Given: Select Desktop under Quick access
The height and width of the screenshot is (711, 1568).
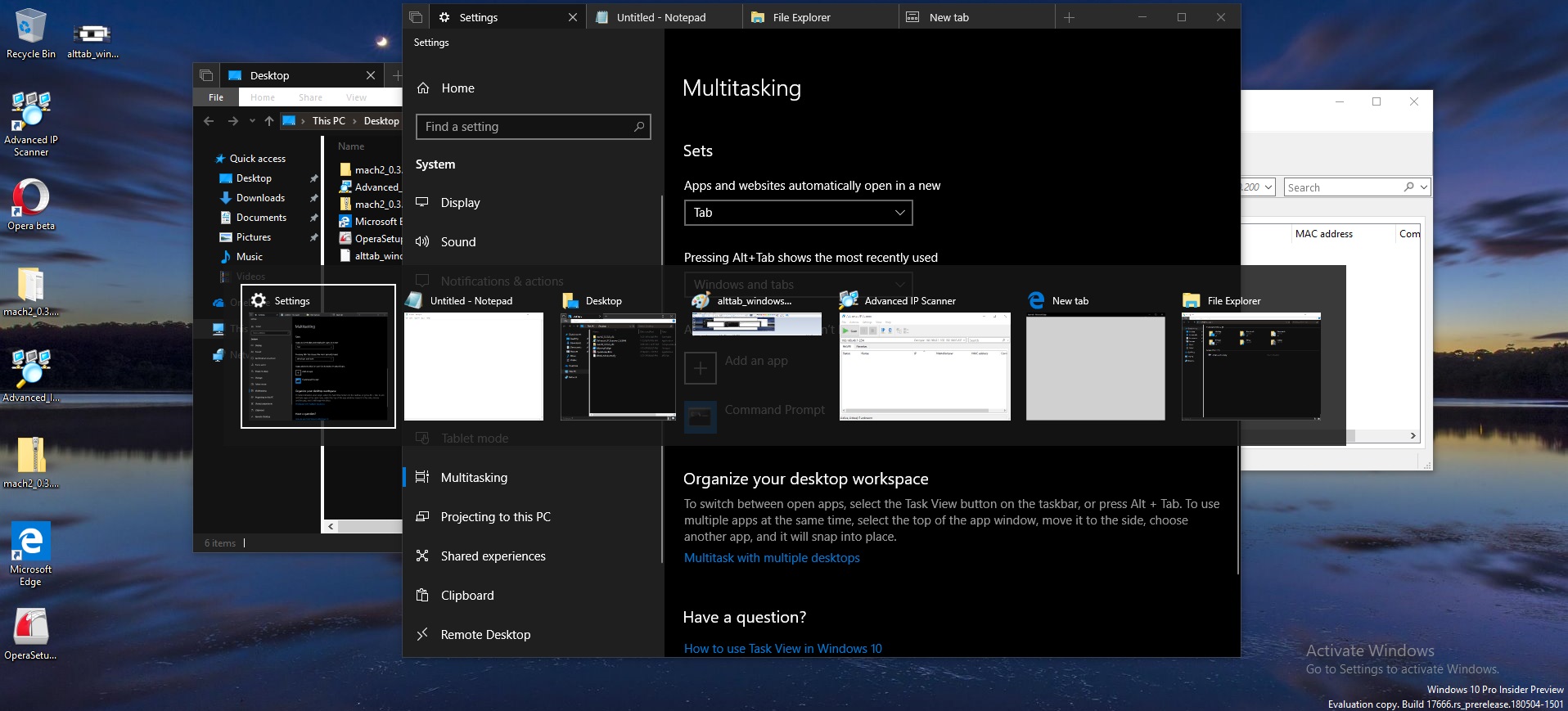Looking at the screenshot, I should point(254,178).
